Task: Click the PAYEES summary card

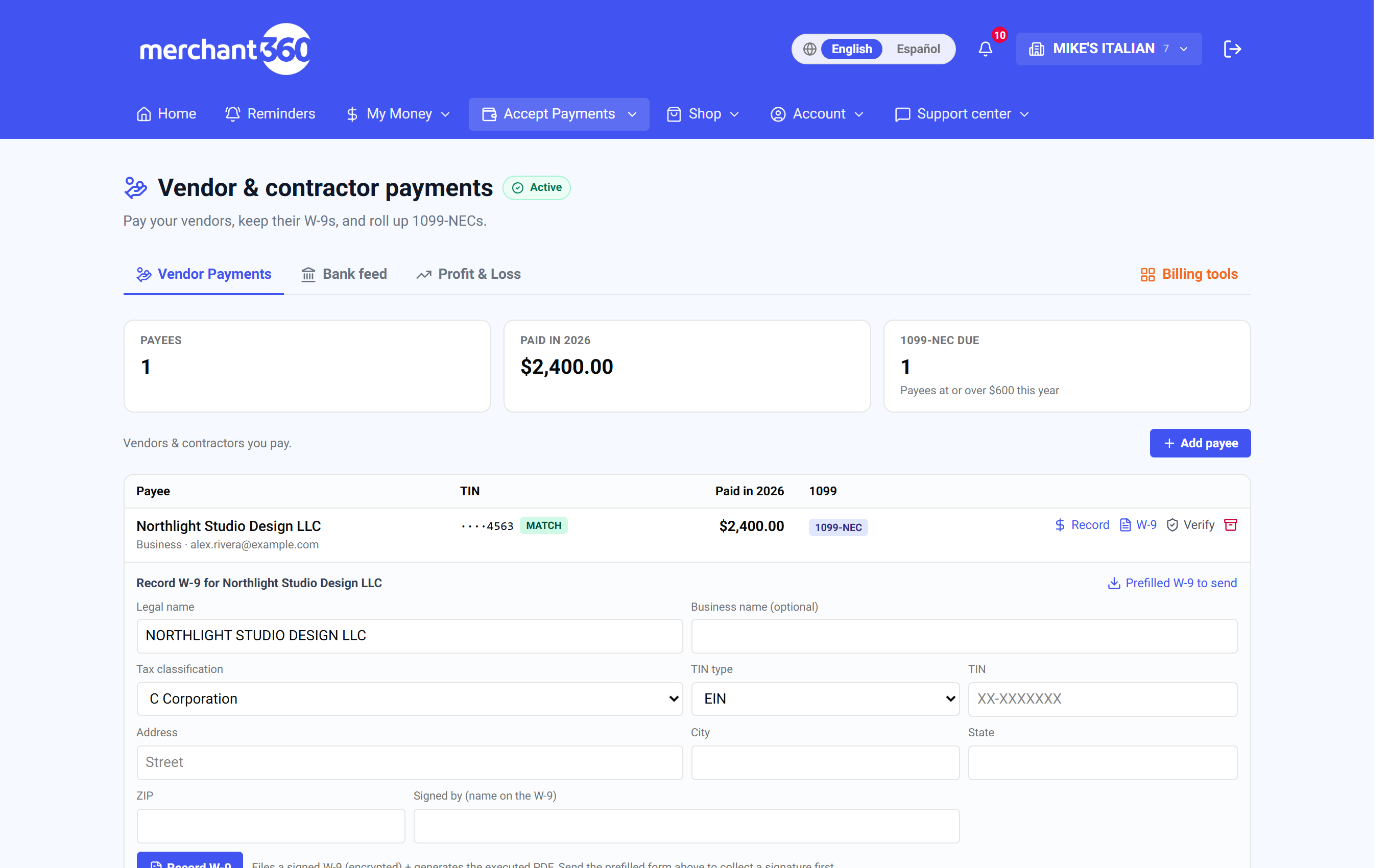Action: [307, 366]
